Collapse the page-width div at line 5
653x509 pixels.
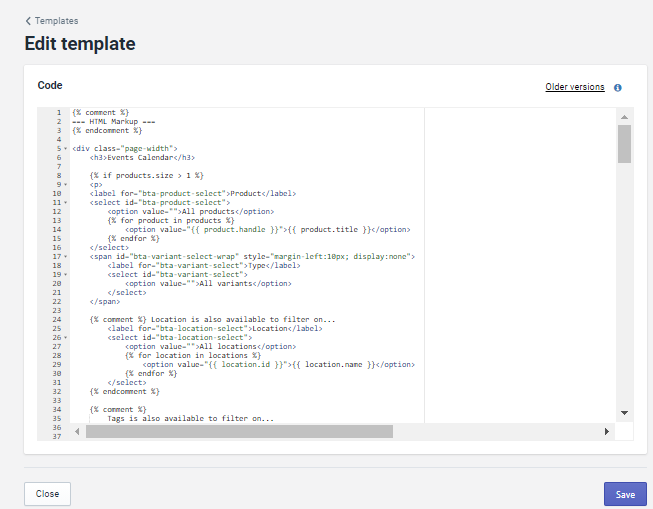pos(66,148)
